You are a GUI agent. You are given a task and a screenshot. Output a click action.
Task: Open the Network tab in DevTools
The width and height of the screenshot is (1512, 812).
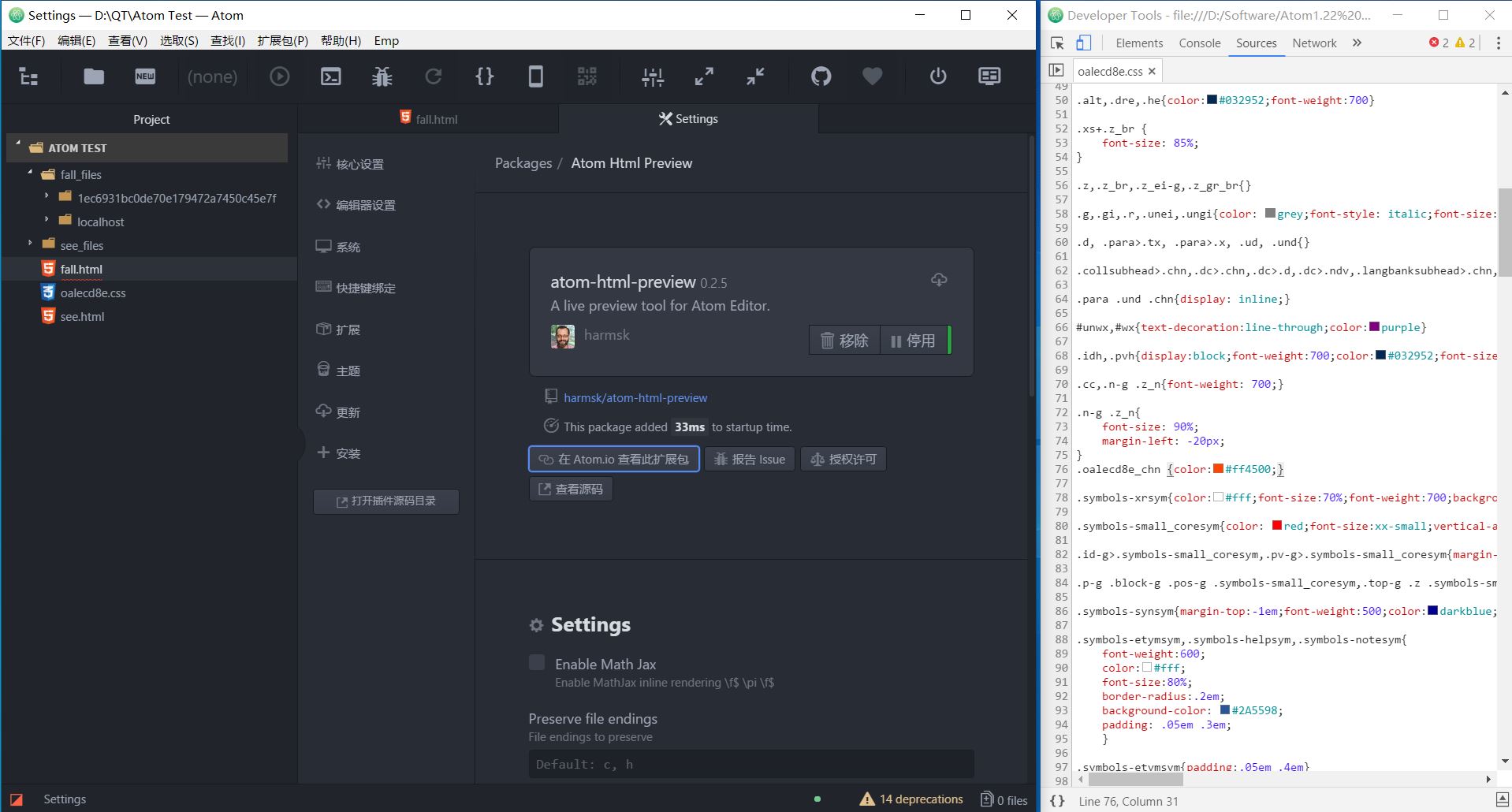tap(1314, 43)
